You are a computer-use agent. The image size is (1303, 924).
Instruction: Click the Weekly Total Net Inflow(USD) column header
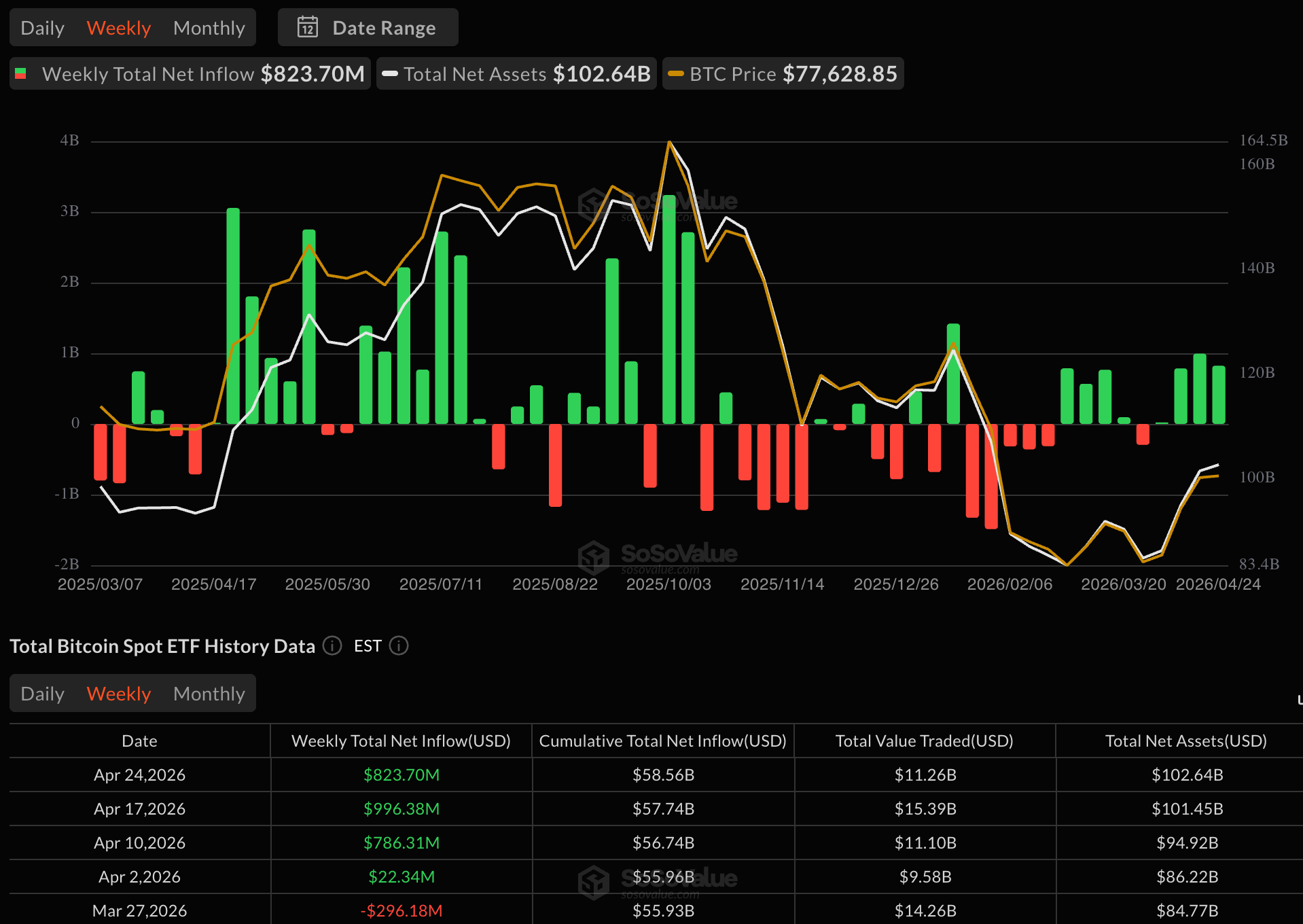[x=401, y=741]
